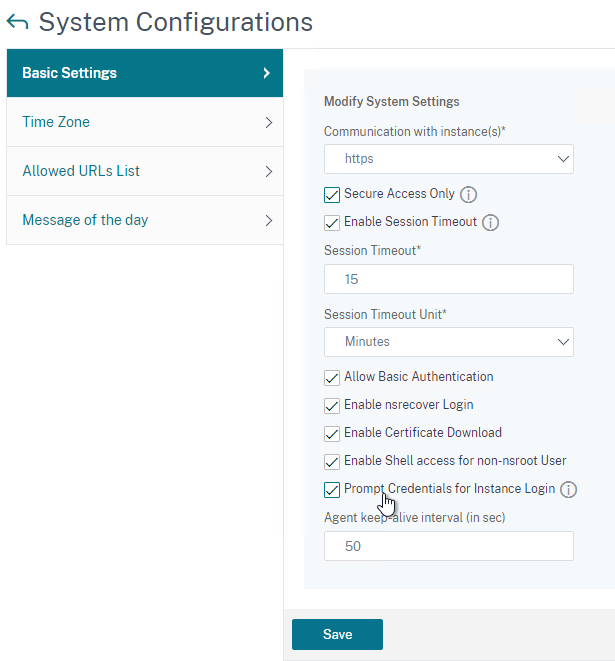Select the Basic Settings tab
The height and width of the screenshot is (661, 615).
(145, 73)
